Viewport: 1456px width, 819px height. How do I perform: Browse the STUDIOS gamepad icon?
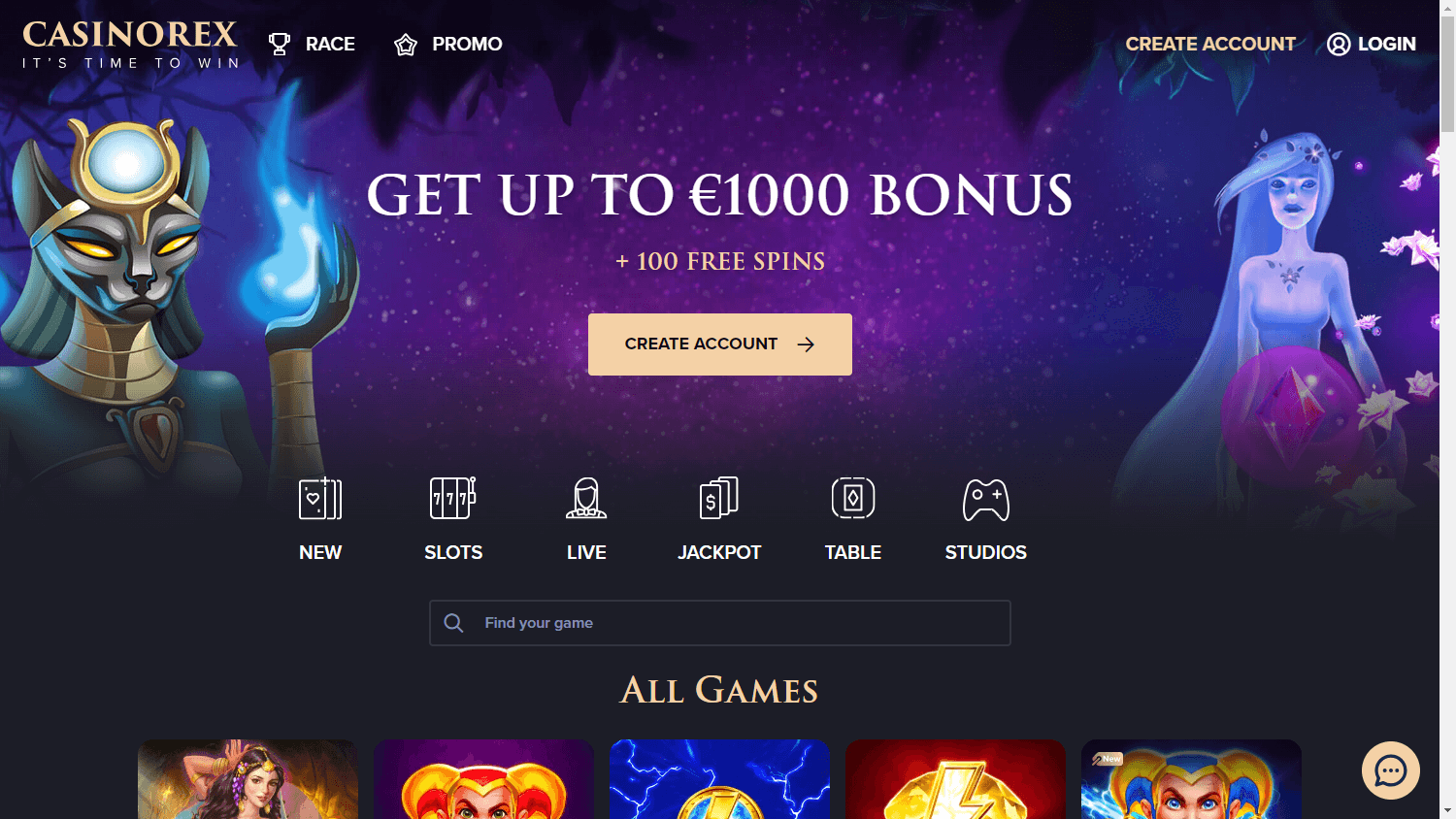tap(986, 501)
